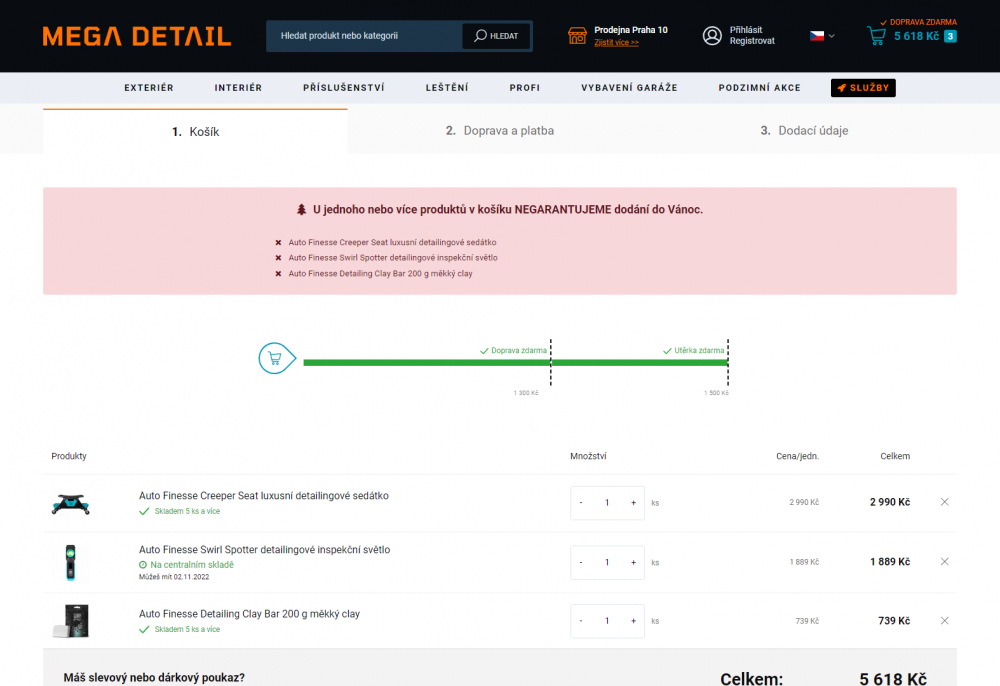Click the search product input field

(364, 36)
